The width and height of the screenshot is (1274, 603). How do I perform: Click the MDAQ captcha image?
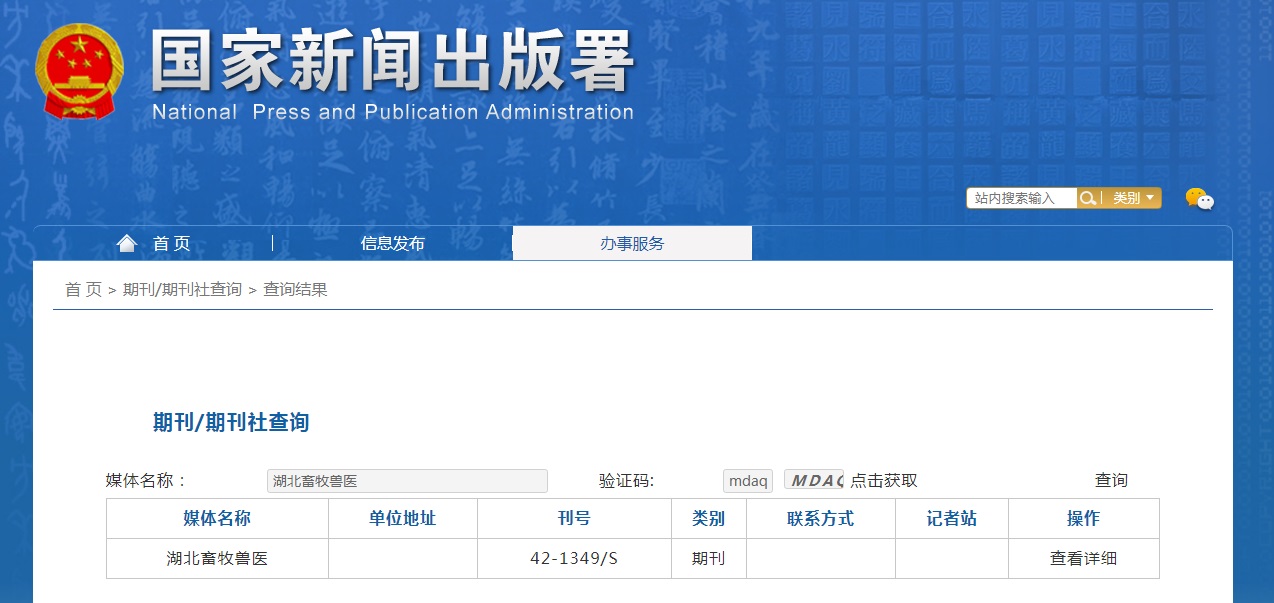pyautogui.click(x=814, y=480)
